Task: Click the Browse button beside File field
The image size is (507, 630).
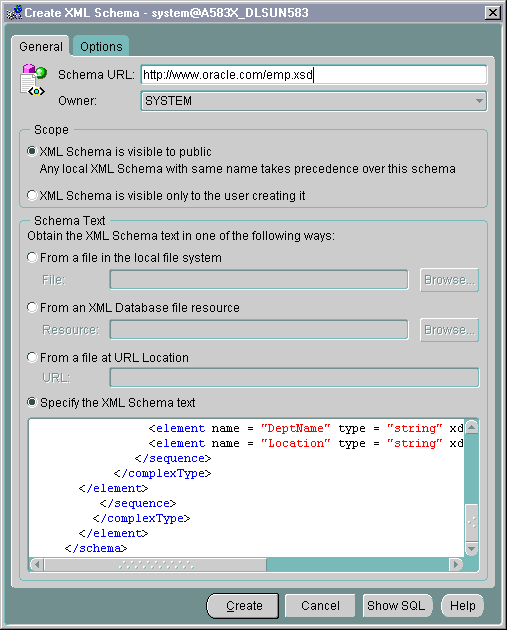Action: [x=449, y=280]
